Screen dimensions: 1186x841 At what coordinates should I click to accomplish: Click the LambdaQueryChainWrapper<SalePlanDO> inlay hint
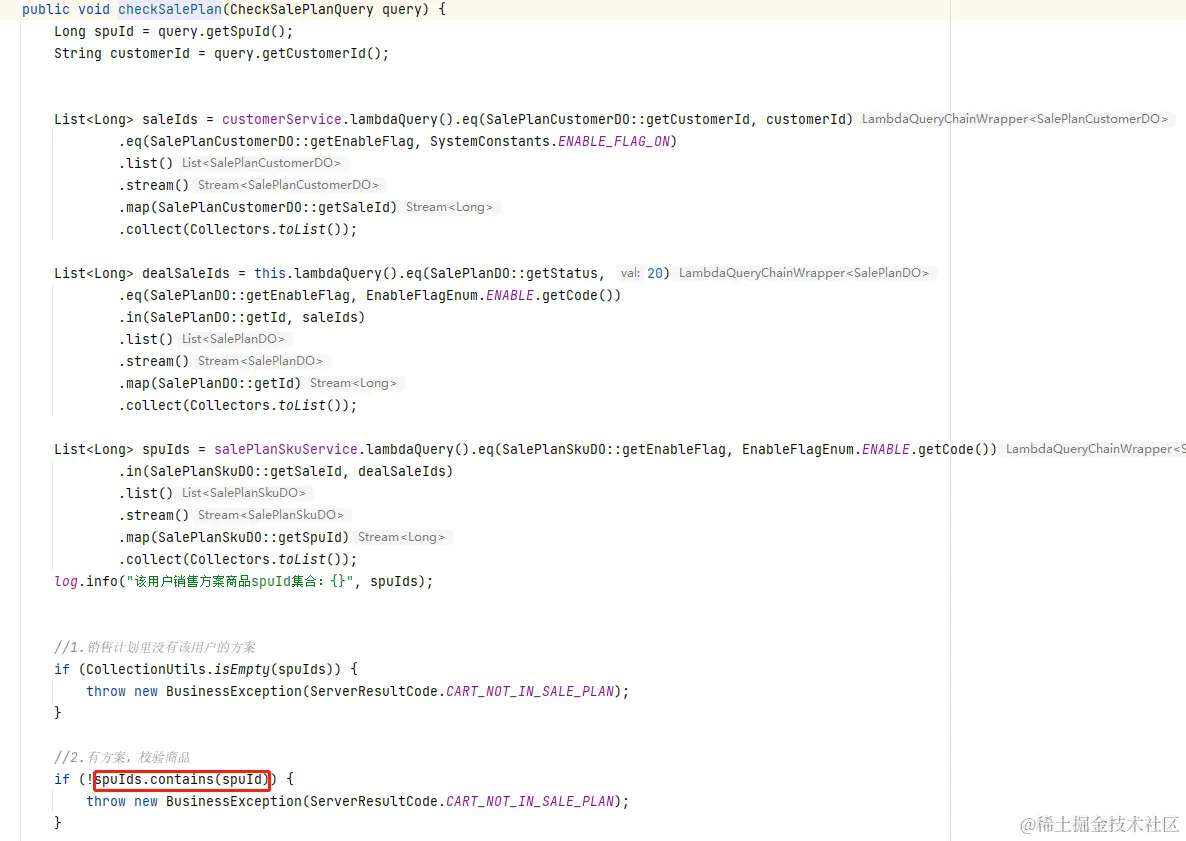803,273
